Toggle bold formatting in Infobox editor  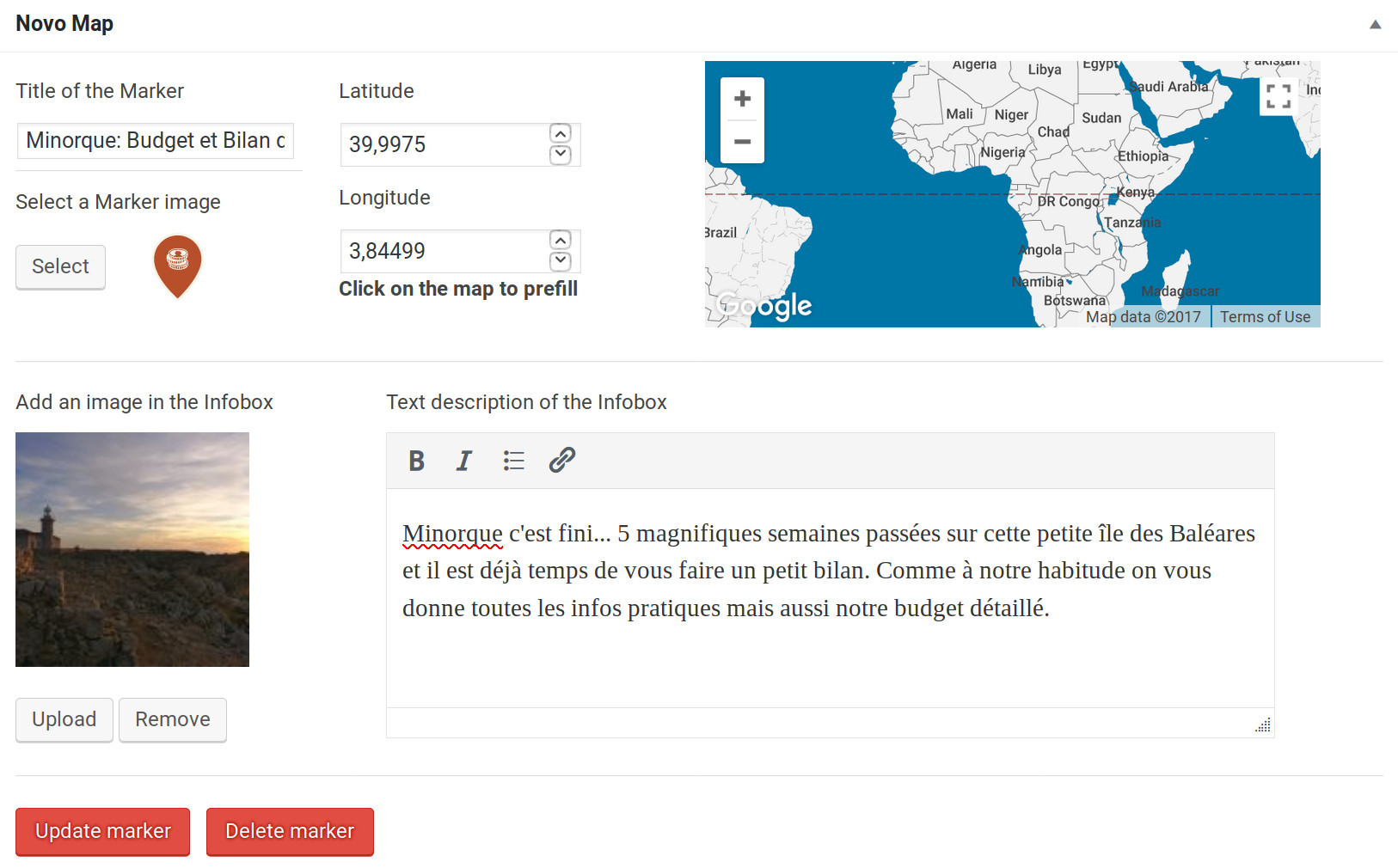416,461
